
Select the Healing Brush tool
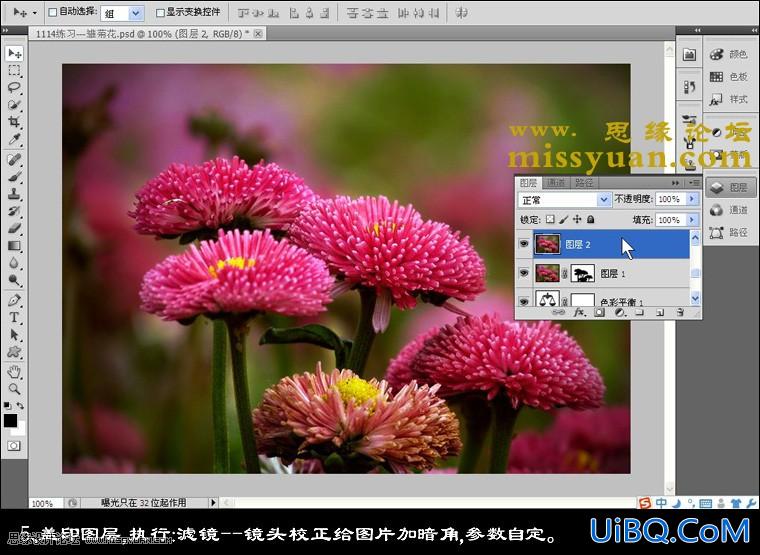point(14,159)
